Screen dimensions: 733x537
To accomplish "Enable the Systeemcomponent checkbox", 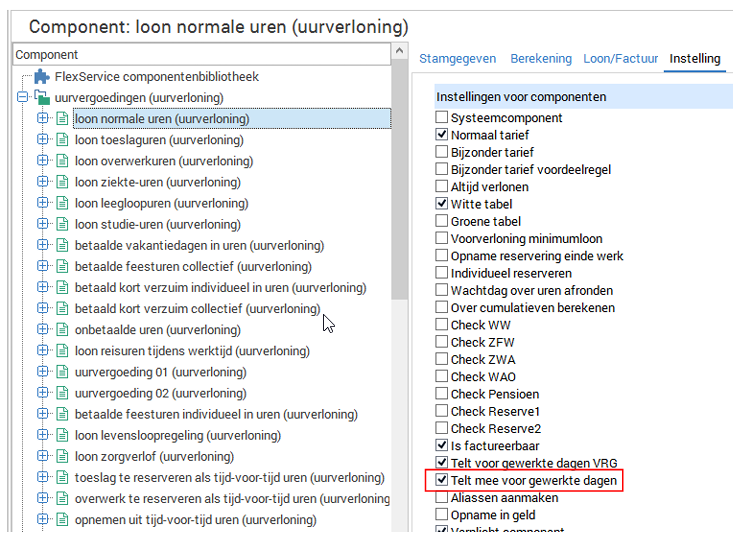I will pos(442,118).
